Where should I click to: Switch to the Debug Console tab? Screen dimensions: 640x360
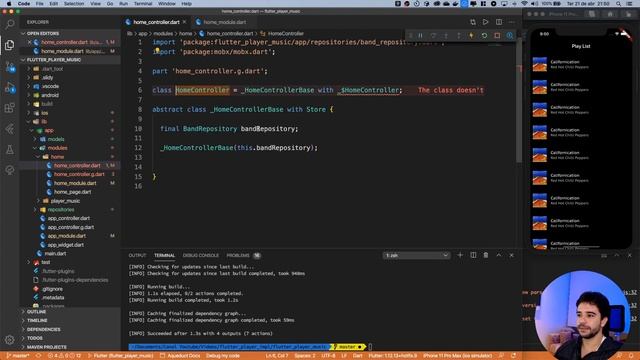(200, 256)
